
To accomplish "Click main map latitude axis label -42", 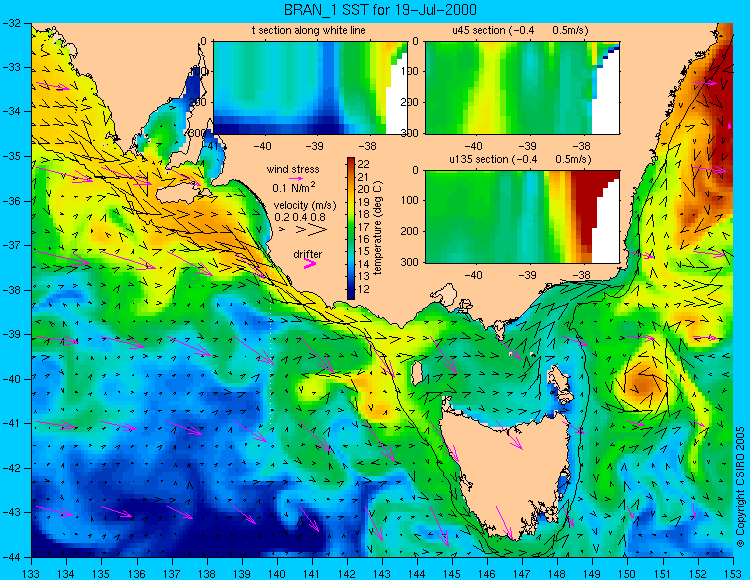I will [11, 468].
